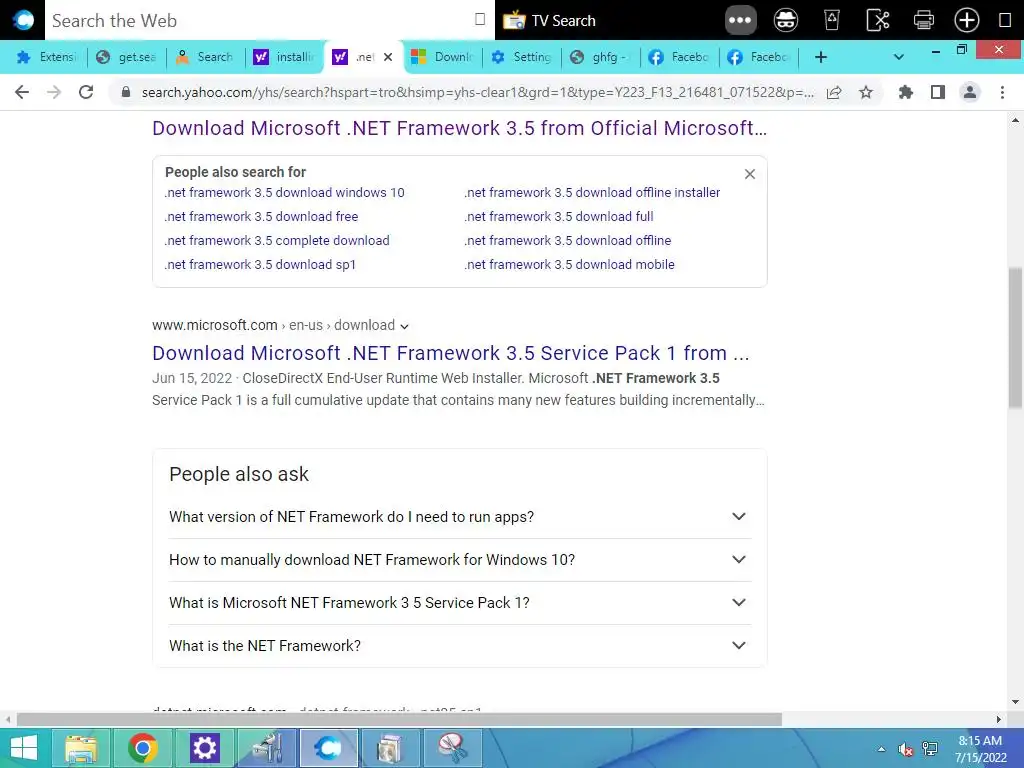This screenshot has width=1024, height=768.
Task: Search .net framework 3.5 download windows 10
Action: point(285,193)
